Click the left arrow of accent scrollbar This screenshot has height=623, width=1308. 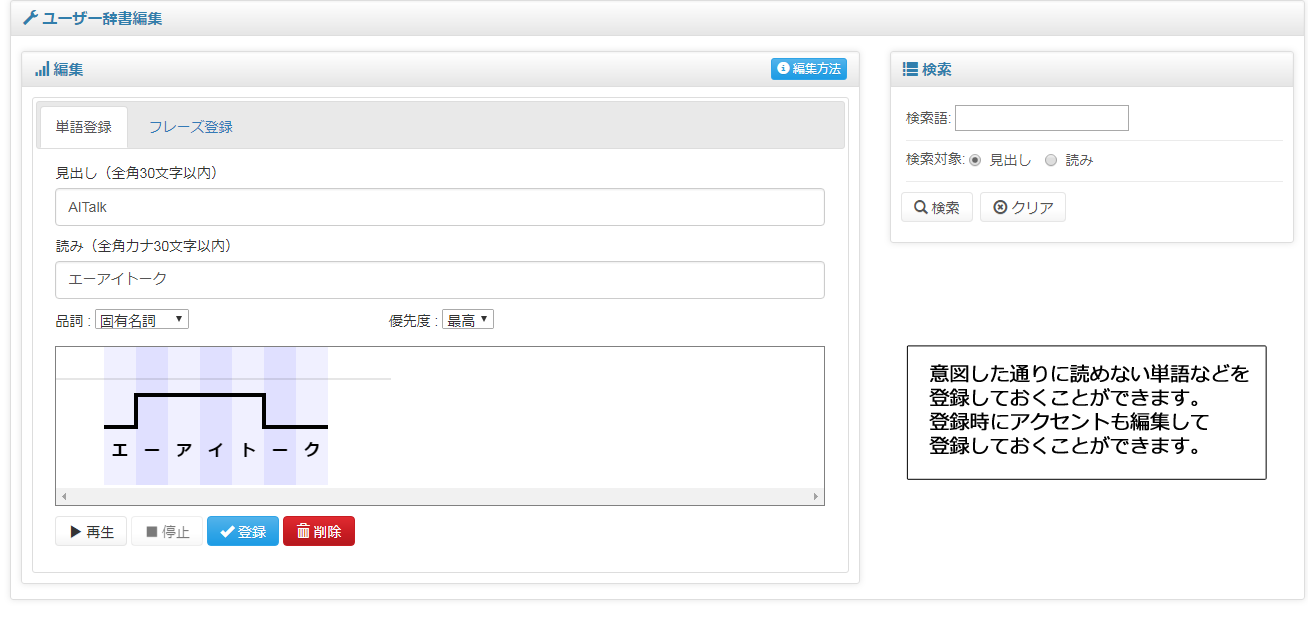[x=64, y=496]
